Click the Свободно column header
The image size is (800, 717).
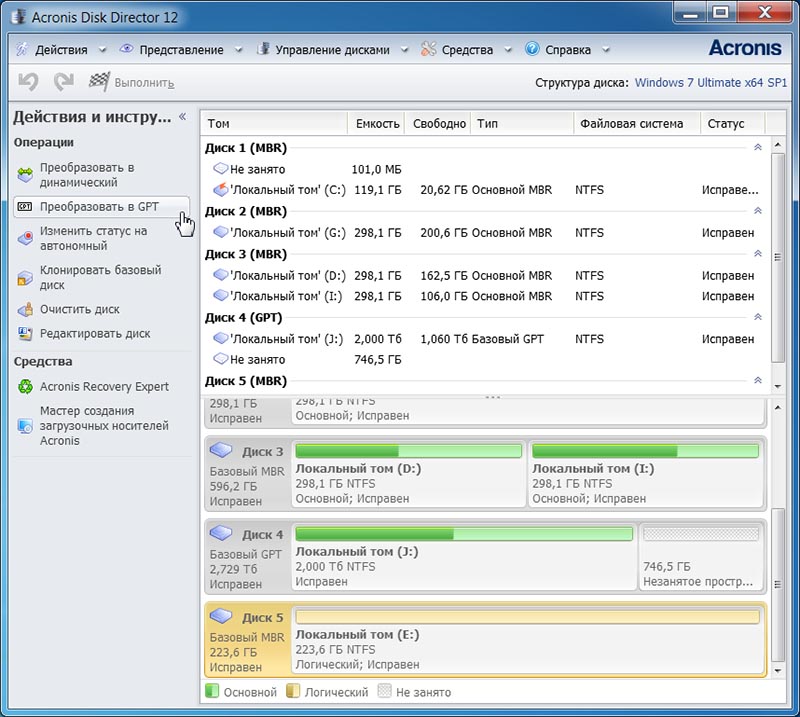[438, 123]
